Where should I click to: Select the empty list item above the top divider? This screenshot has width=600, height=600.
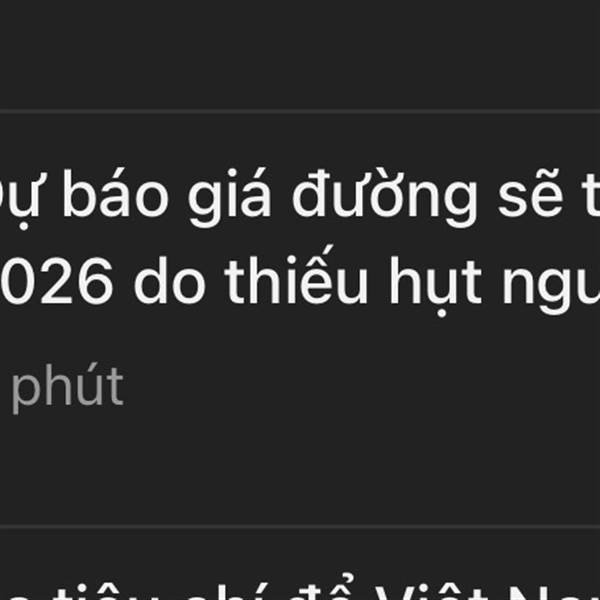pos(300,54)
